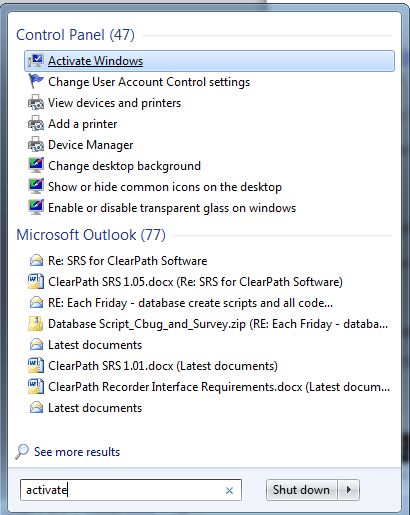The image size is (410, 515).
Task: Click the Activate Windows monitor icon
Action: (36, 61)
